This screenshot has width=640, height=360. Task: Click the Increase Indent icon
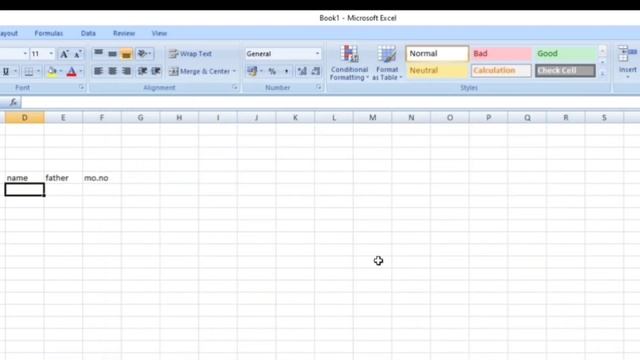156,71
